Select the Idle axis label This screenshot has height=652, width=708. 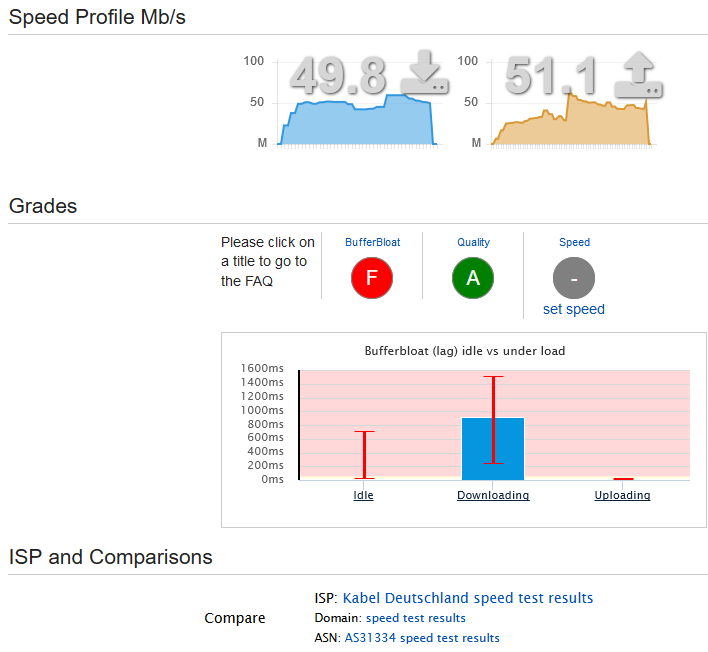click(363, 495)
